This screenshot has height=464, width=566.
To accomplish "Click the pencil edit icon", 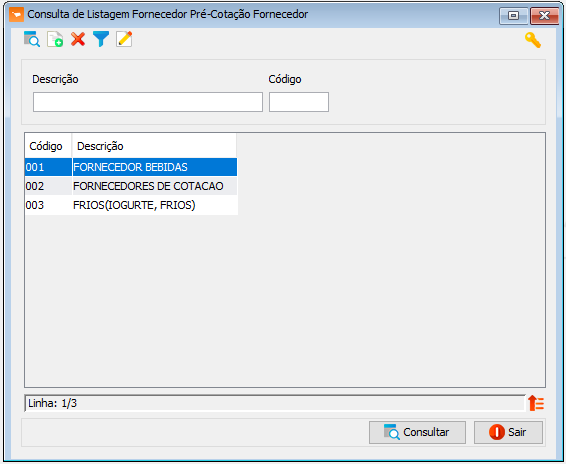I will coord(124,39).
